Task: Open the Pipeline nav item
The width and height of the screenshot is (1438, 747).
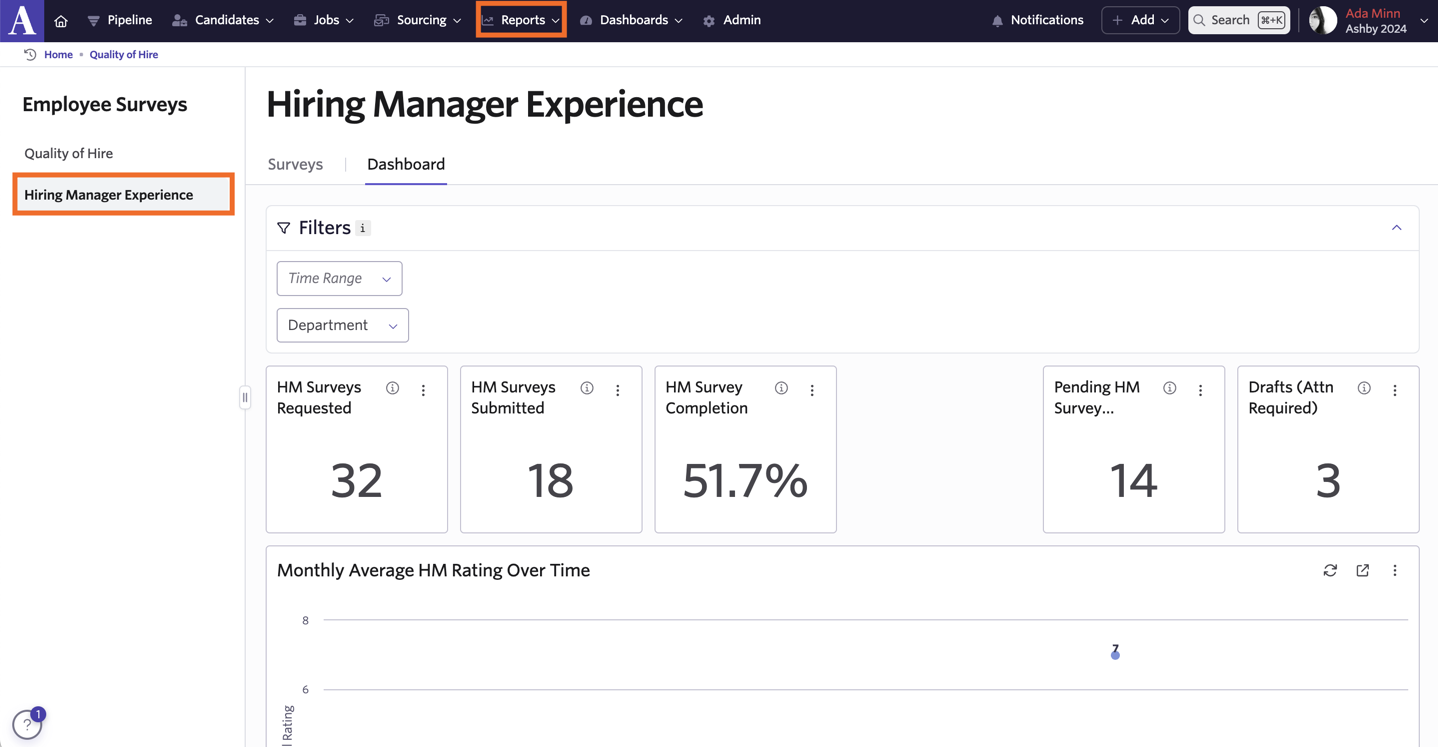Action: coord(120,20)
